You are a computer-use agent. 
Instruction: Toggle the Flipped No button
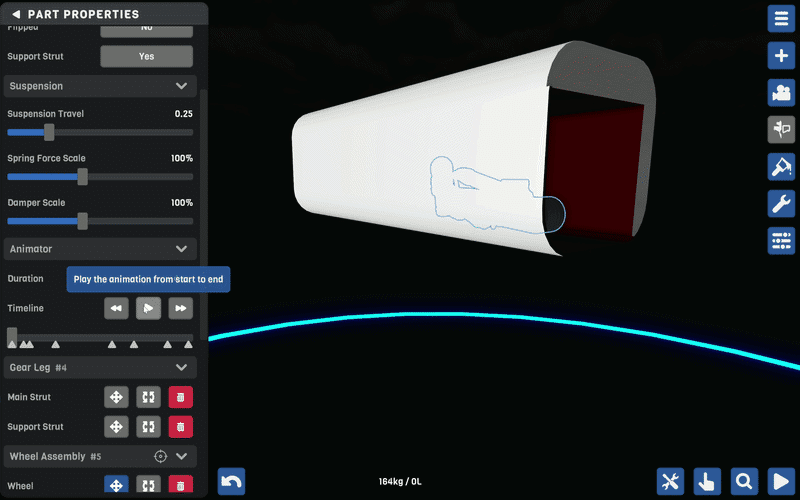146,31
